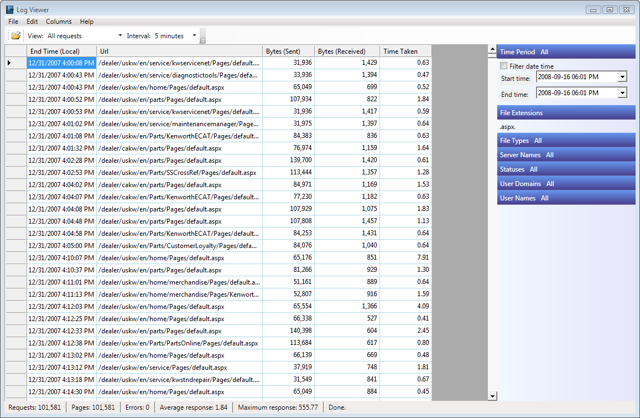Open the View dropdown showing All requests
The image size is (640, 418).
120,36
